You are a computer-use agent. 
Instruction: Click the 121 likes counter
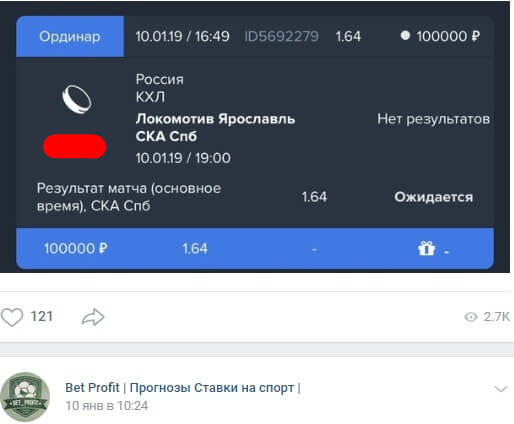[x=42, y=316]
